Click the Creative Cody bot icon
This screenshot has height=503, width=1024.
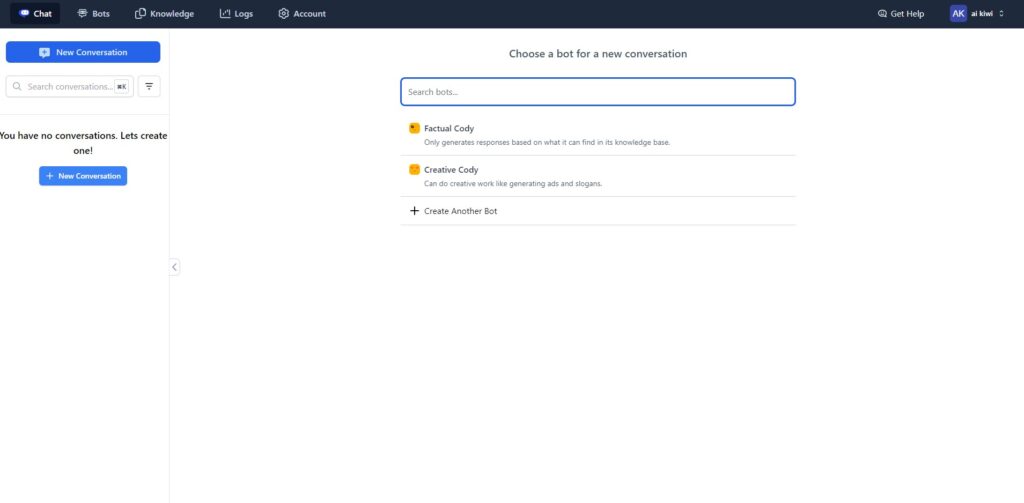tap(414, 169)
